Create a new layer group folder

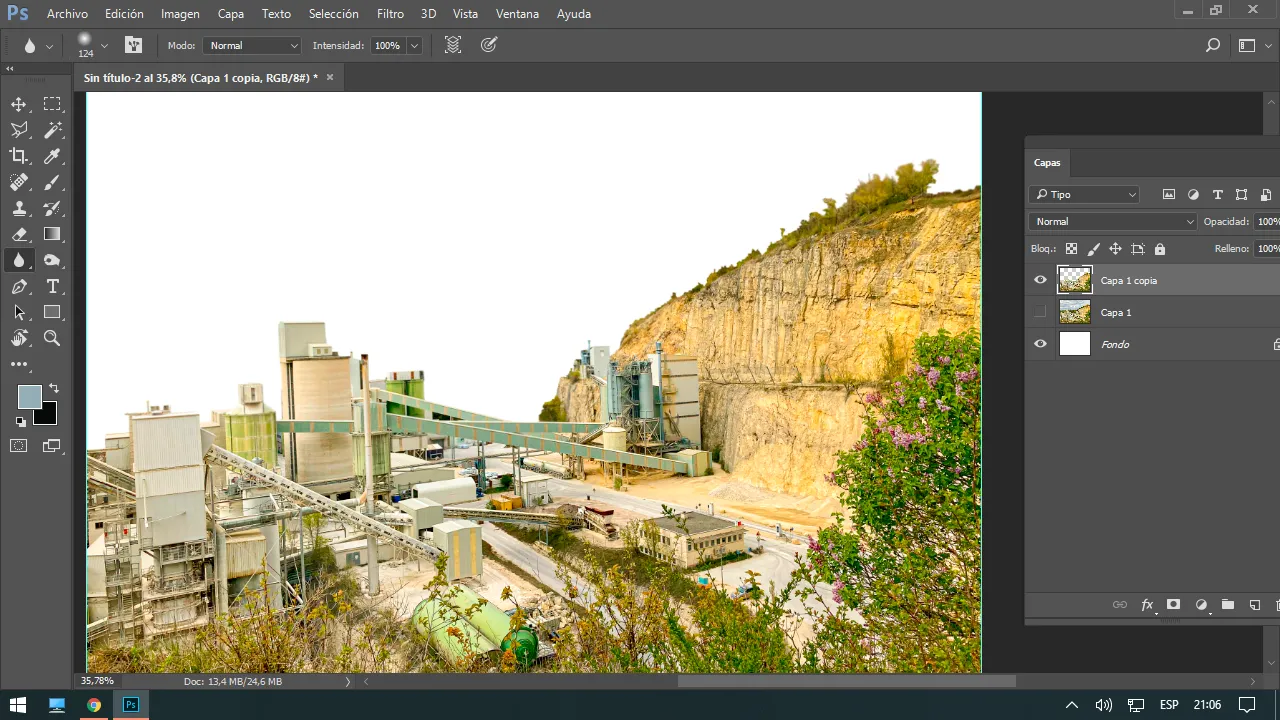coord(1228,605)
